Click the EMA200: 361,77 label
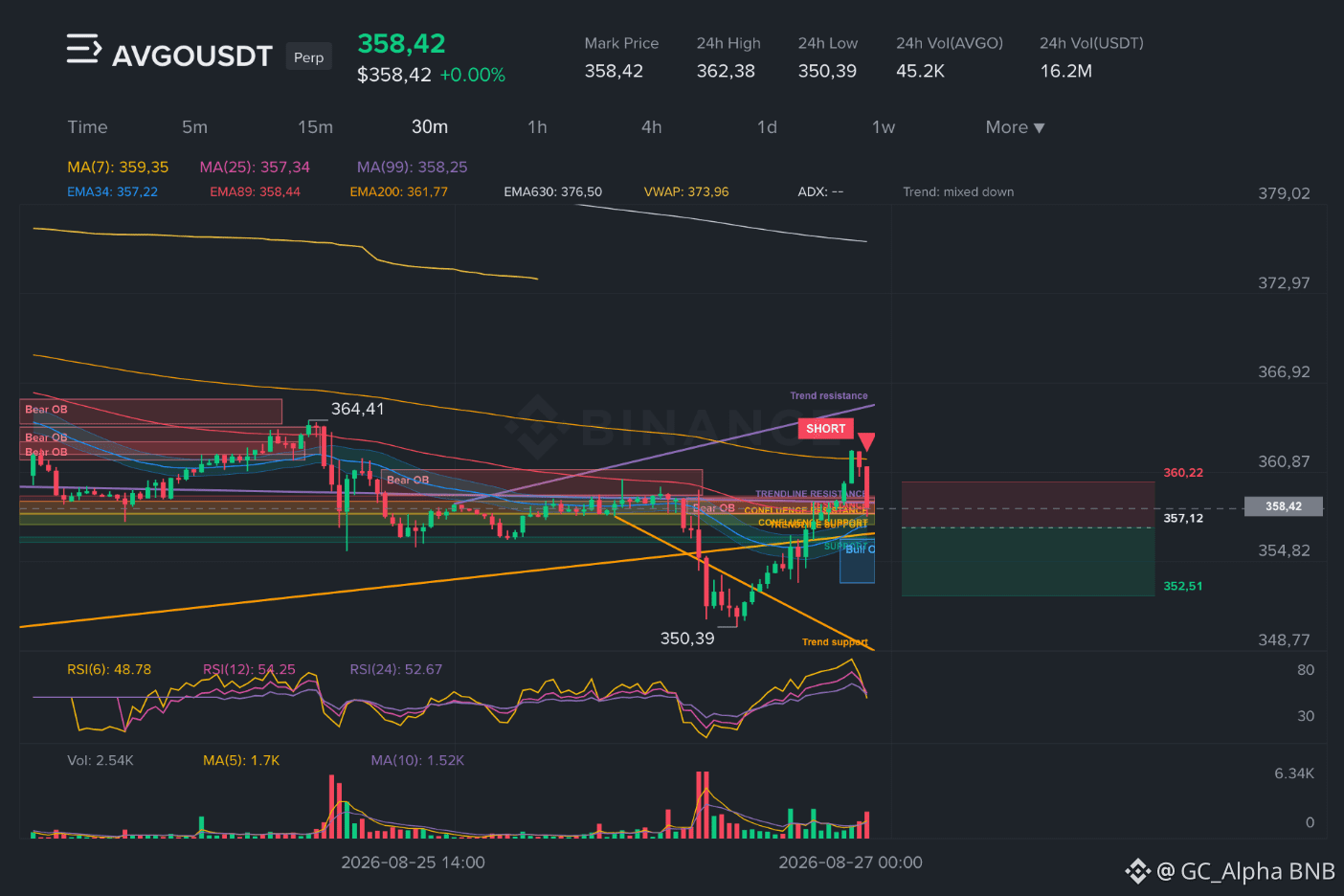 pyautogui.click(x=398, y=191)
